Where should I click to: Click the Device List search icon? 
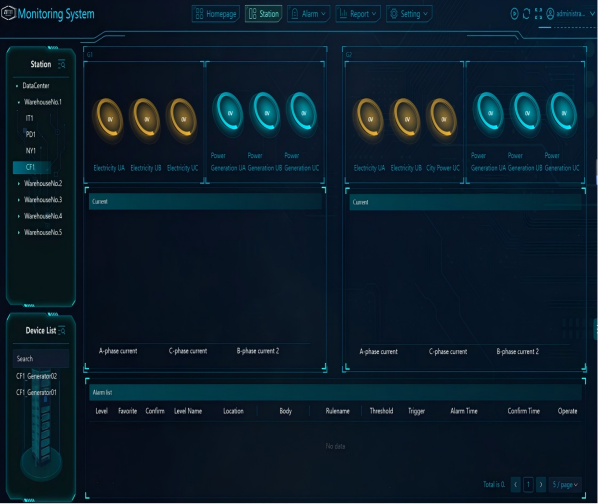coord(61,331)
